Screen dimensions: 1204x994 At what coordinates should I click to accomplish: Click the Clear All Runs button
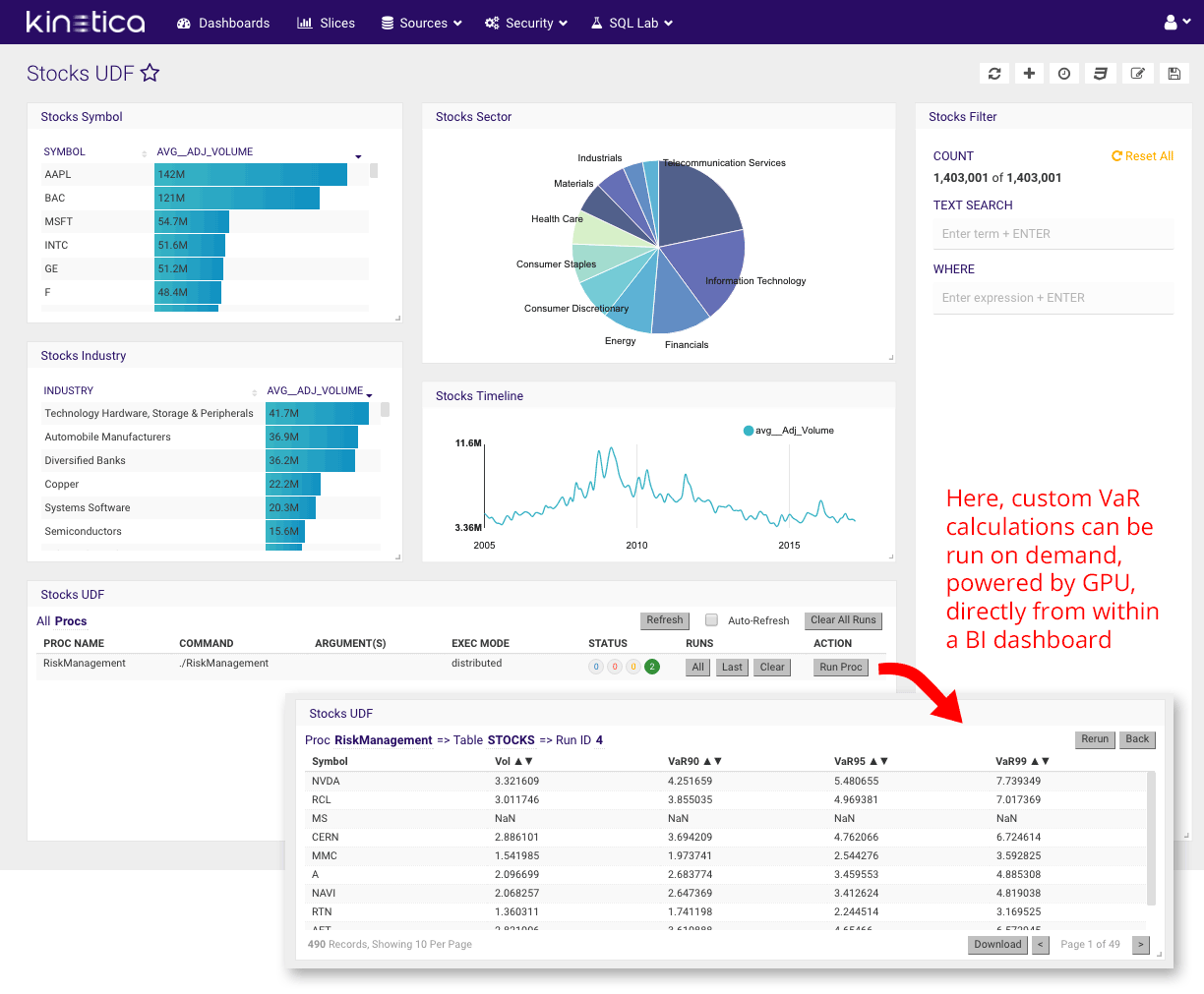843,620
